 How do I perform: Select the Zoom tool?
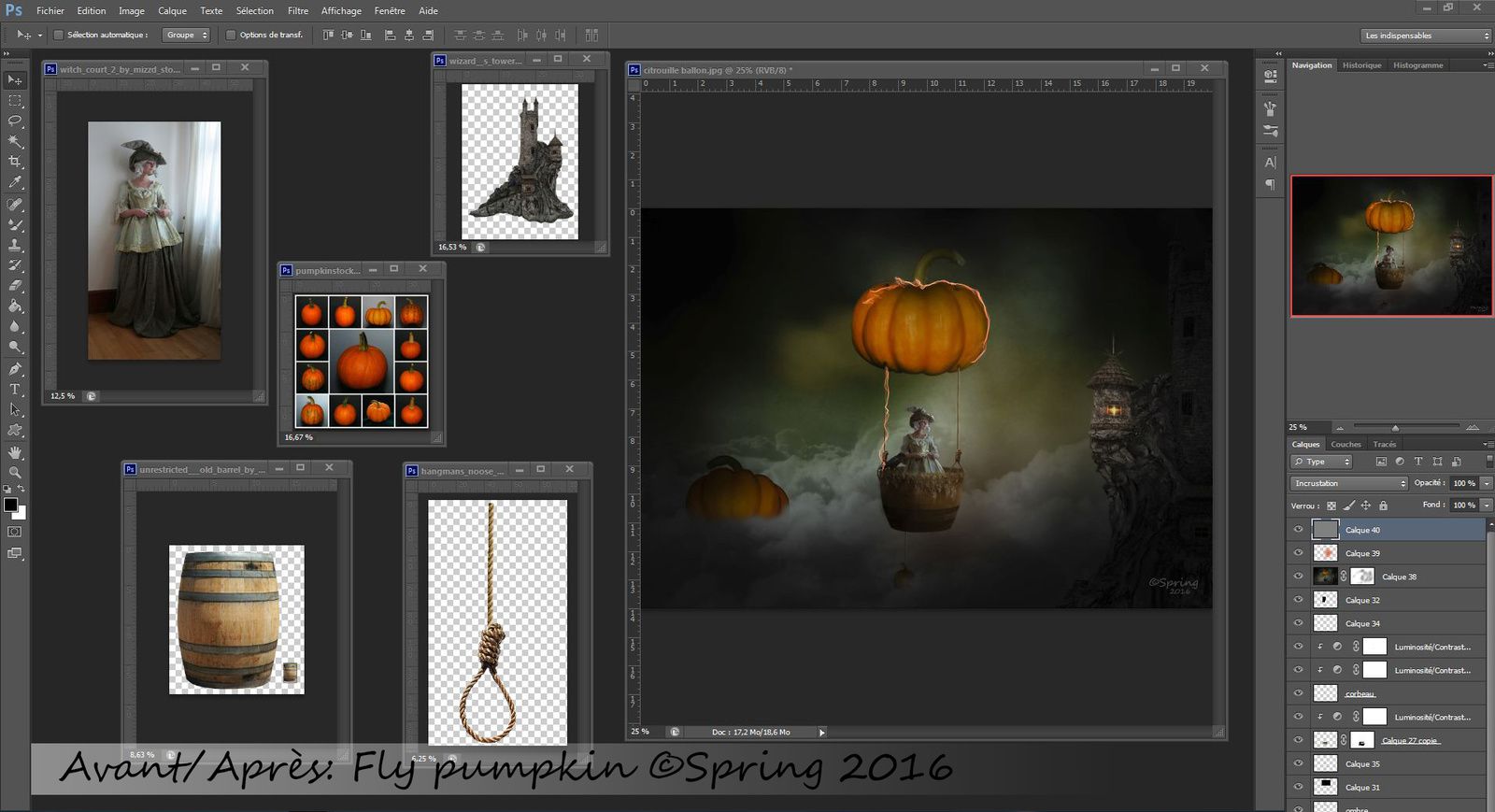point(15,473)
